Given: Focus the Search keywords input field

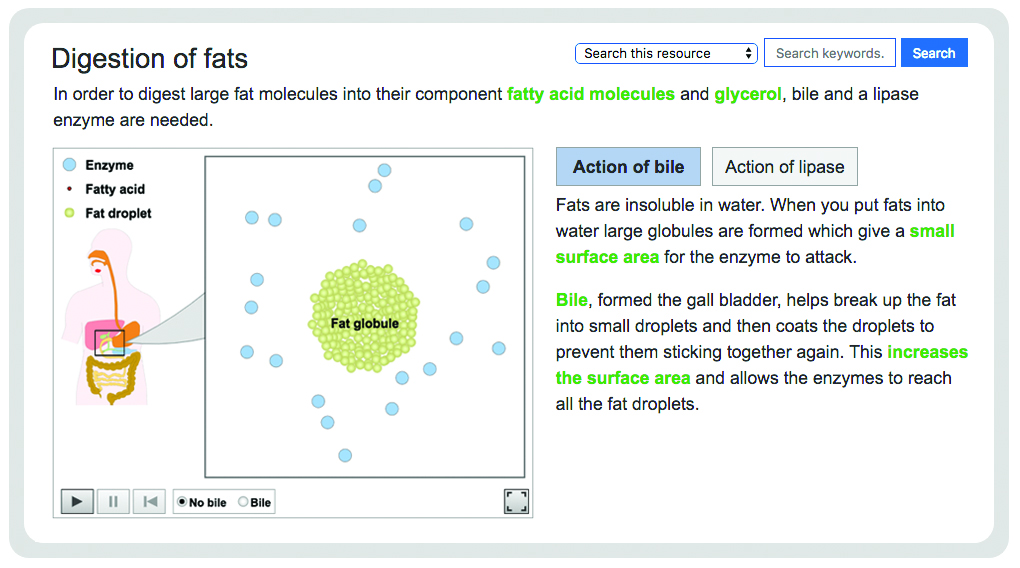Looking at the screenshot, I should 829,53.
